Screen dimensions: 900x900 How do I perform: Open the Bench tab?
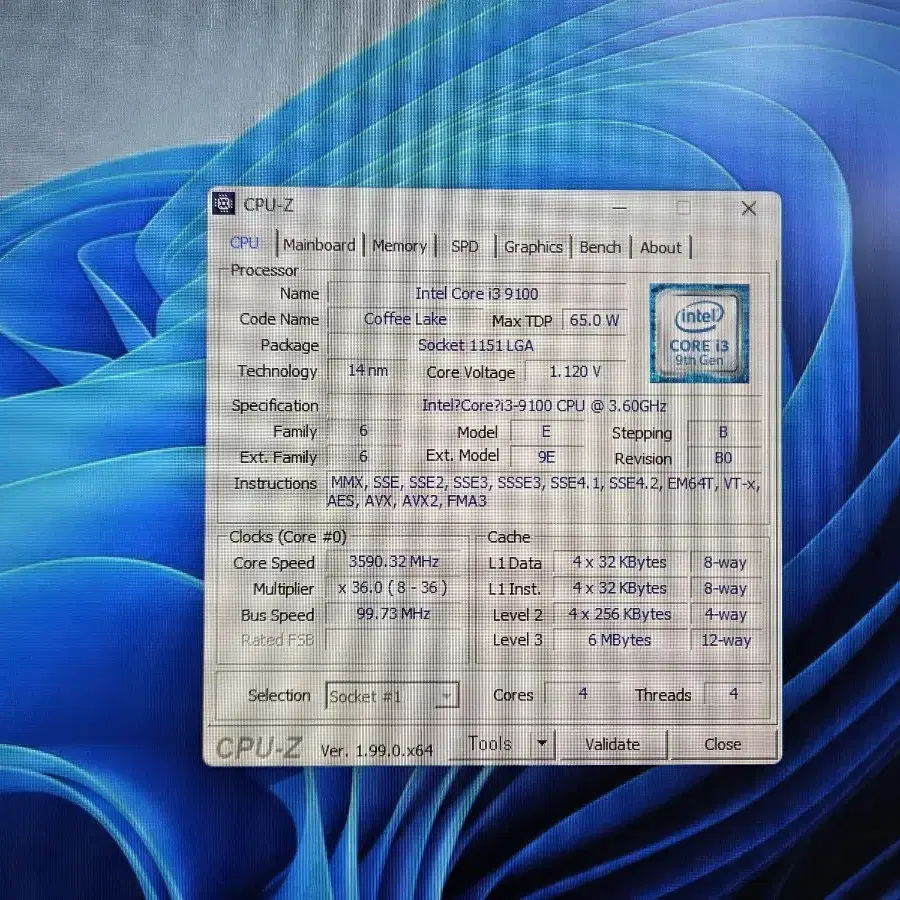coord(600,246)
